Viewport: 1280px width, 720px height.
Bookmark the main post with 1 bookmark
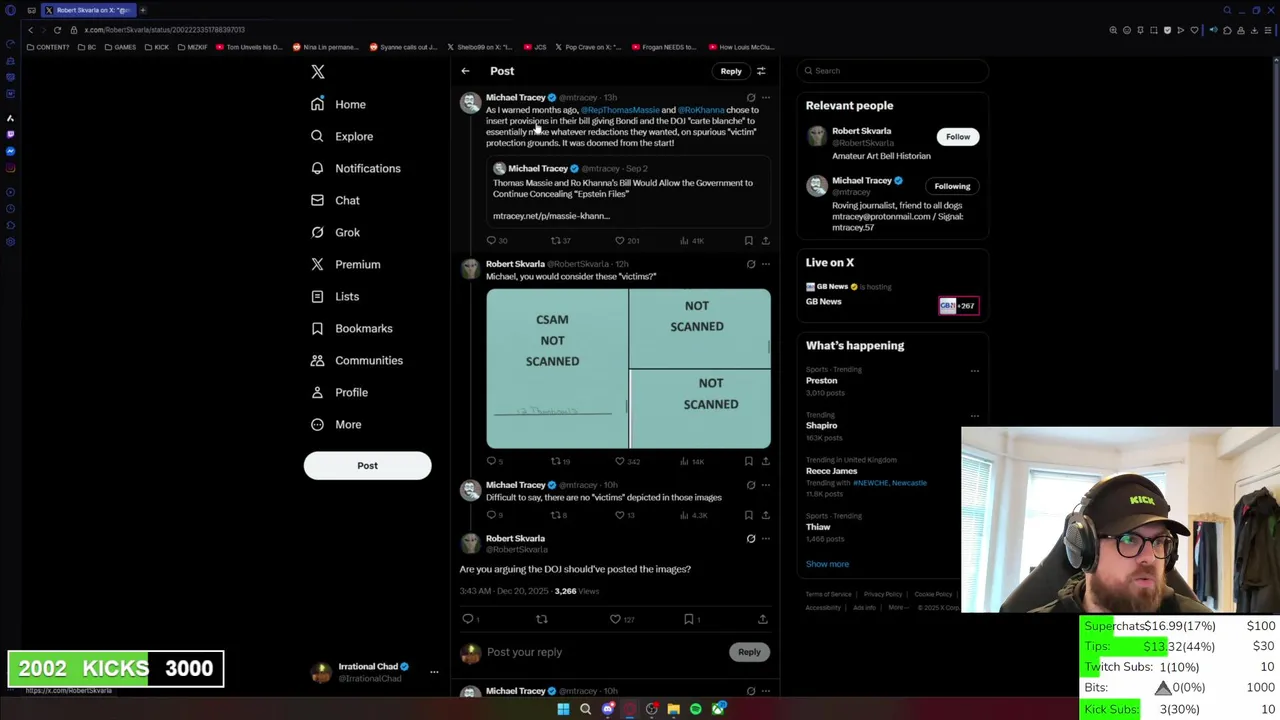[691, 619]
